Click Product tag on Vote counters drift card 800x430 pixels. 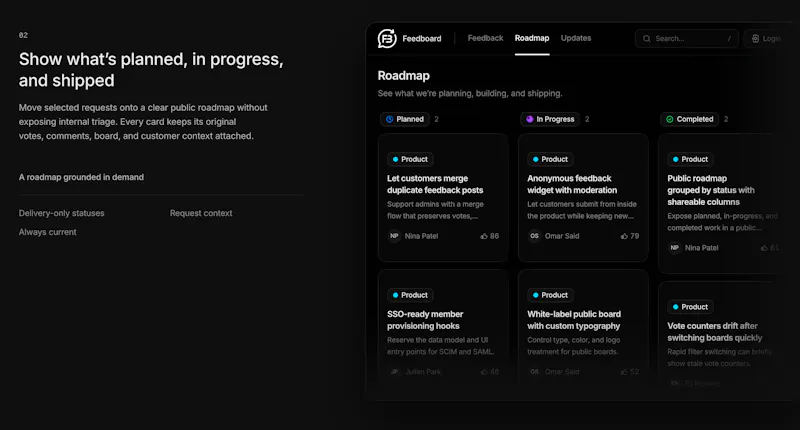[691, 307]
